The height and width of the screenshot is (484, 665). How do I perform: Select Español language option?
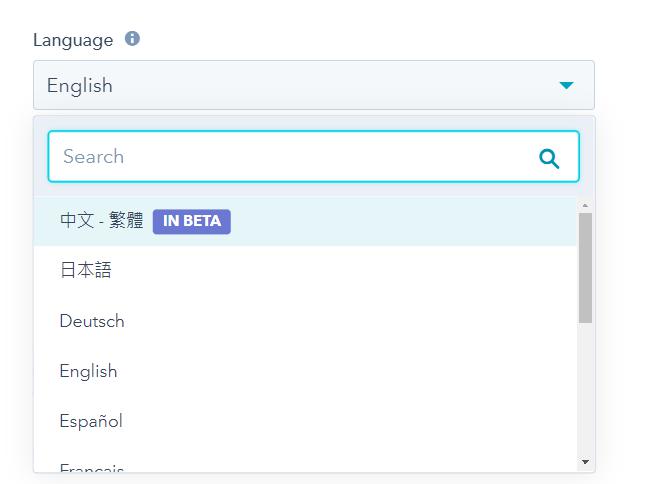click(305, 421)
